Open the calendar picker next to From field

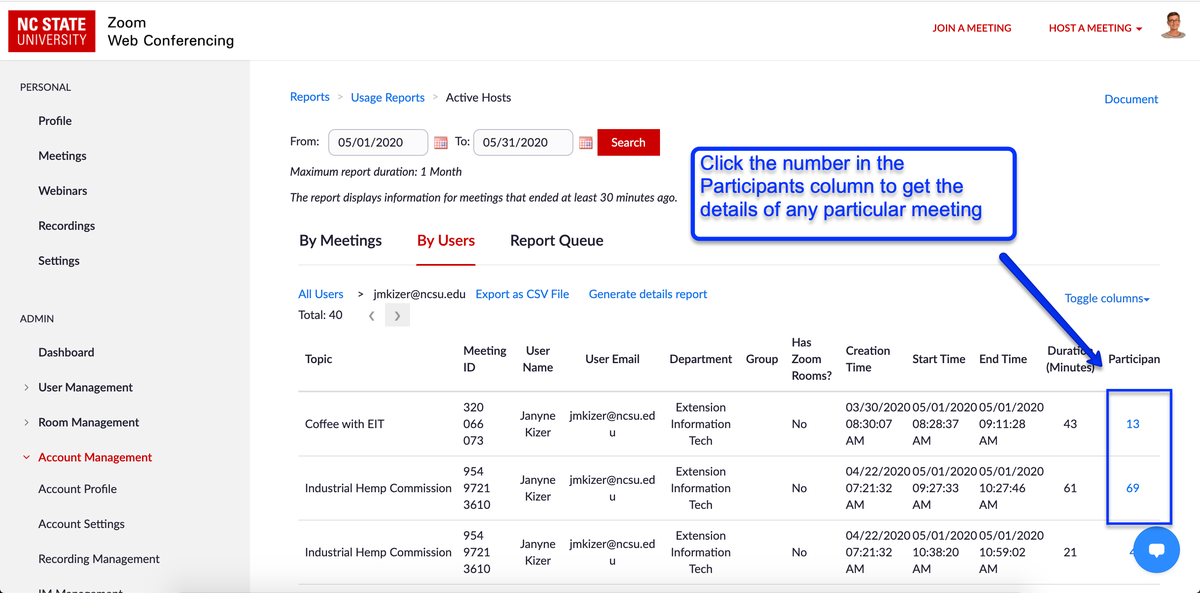(441, 142)
